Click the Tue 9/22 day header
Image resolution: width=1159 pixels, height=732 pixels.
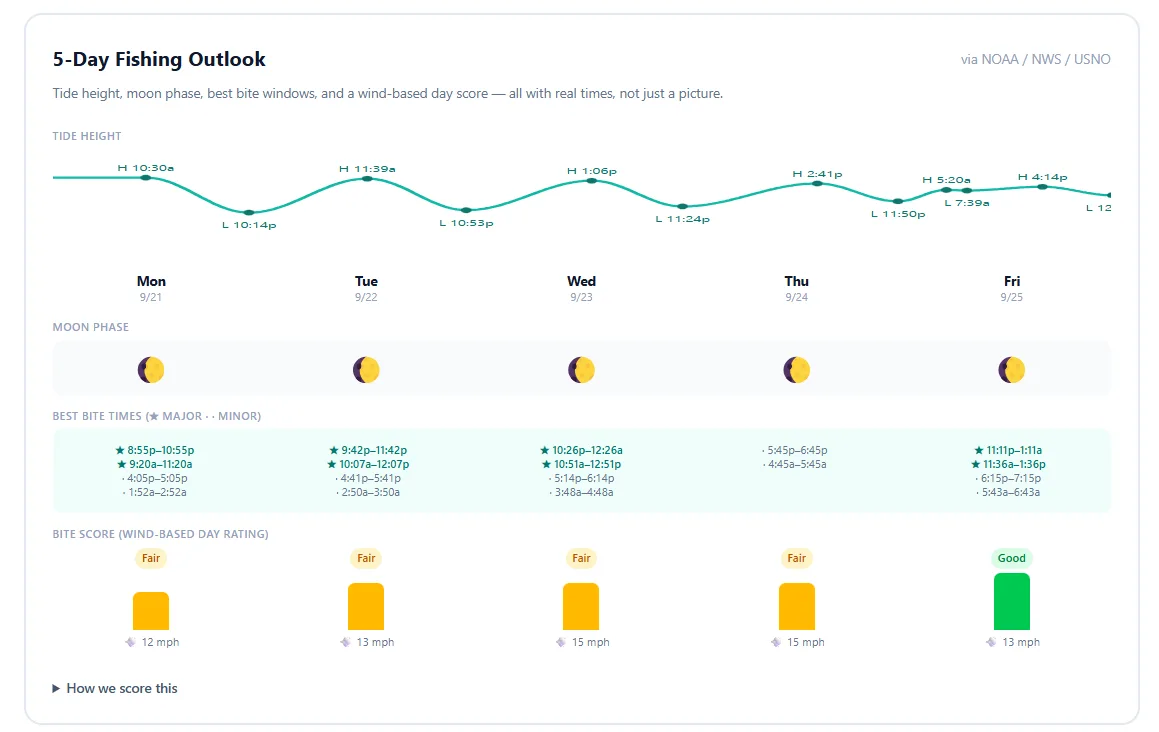[366, 288]
